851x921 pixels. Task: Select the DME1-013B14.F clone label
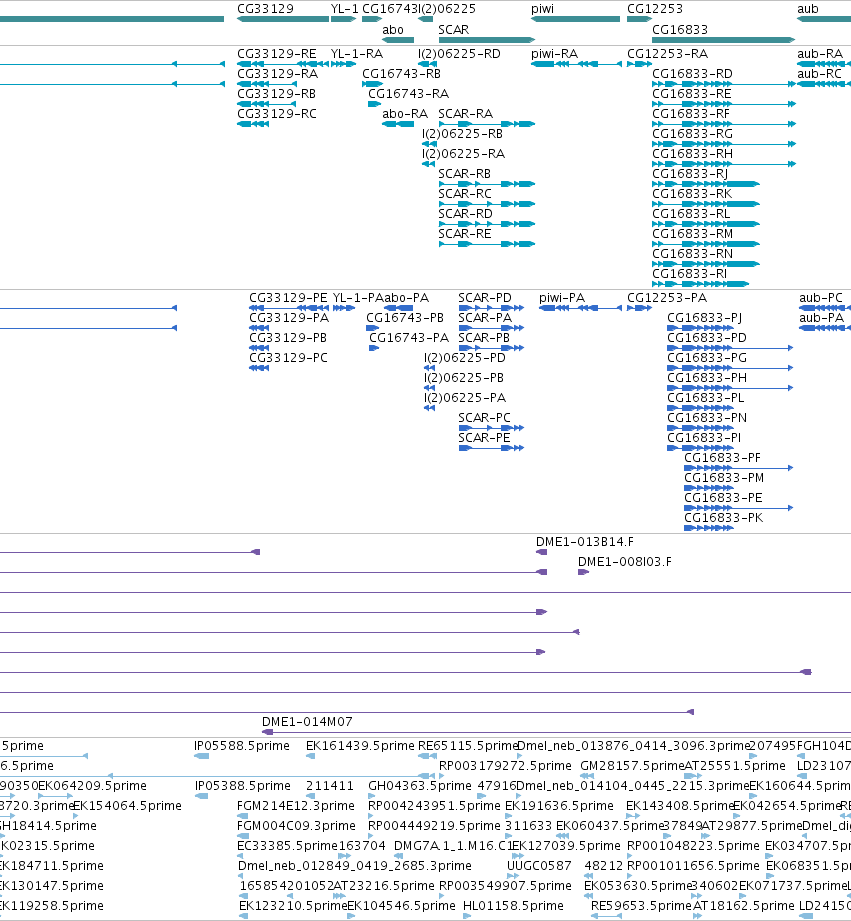(584, 542)
